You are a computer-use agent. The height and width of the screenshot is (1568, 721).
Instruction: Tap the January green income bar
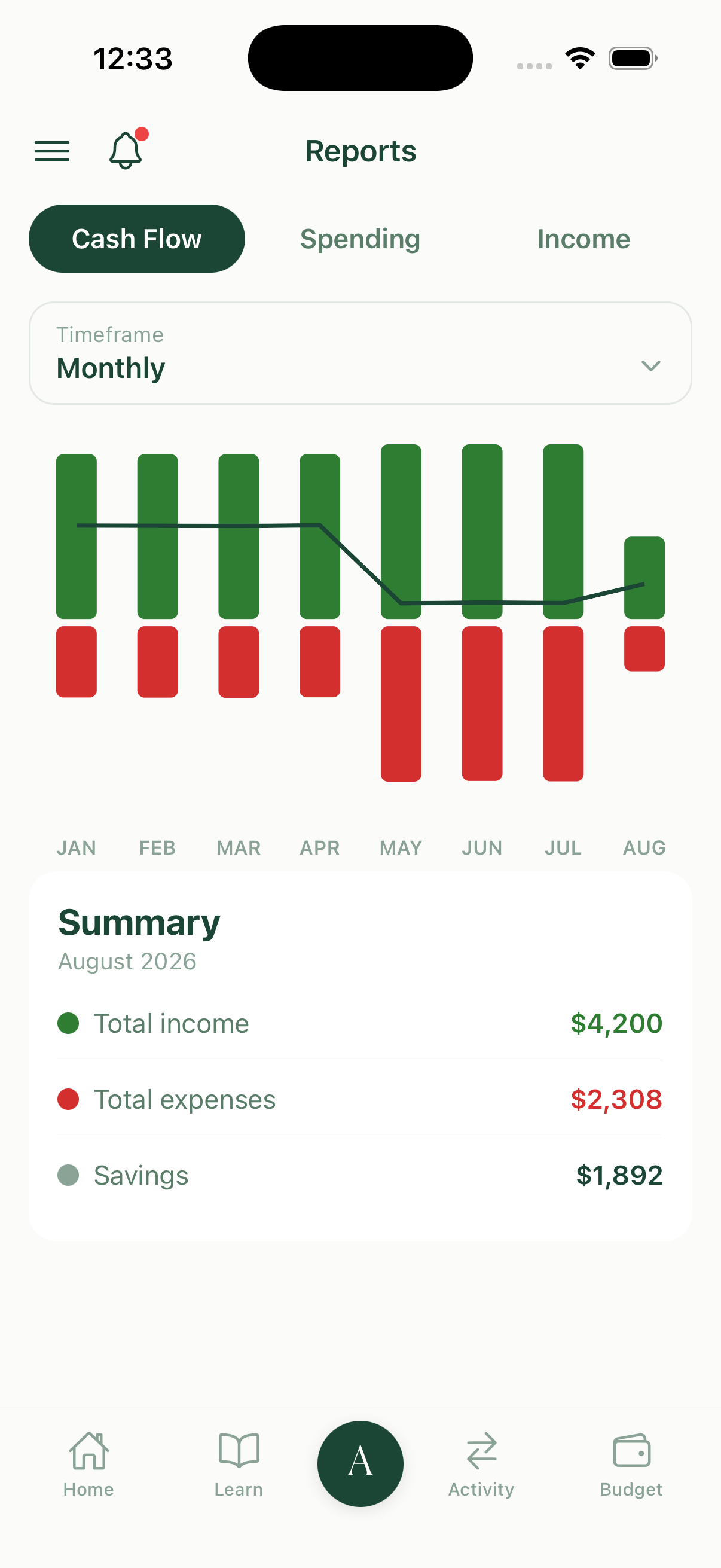point(77,536)
